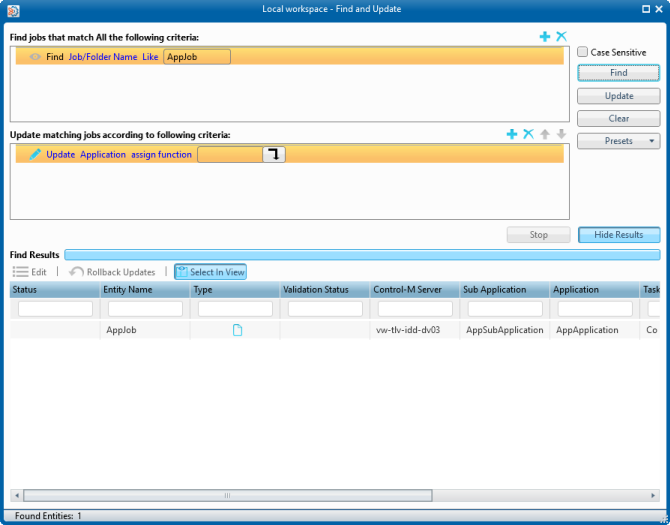Click the job type icon in AppJob row
Screen dimensions: 670x525
coord(237,330)
